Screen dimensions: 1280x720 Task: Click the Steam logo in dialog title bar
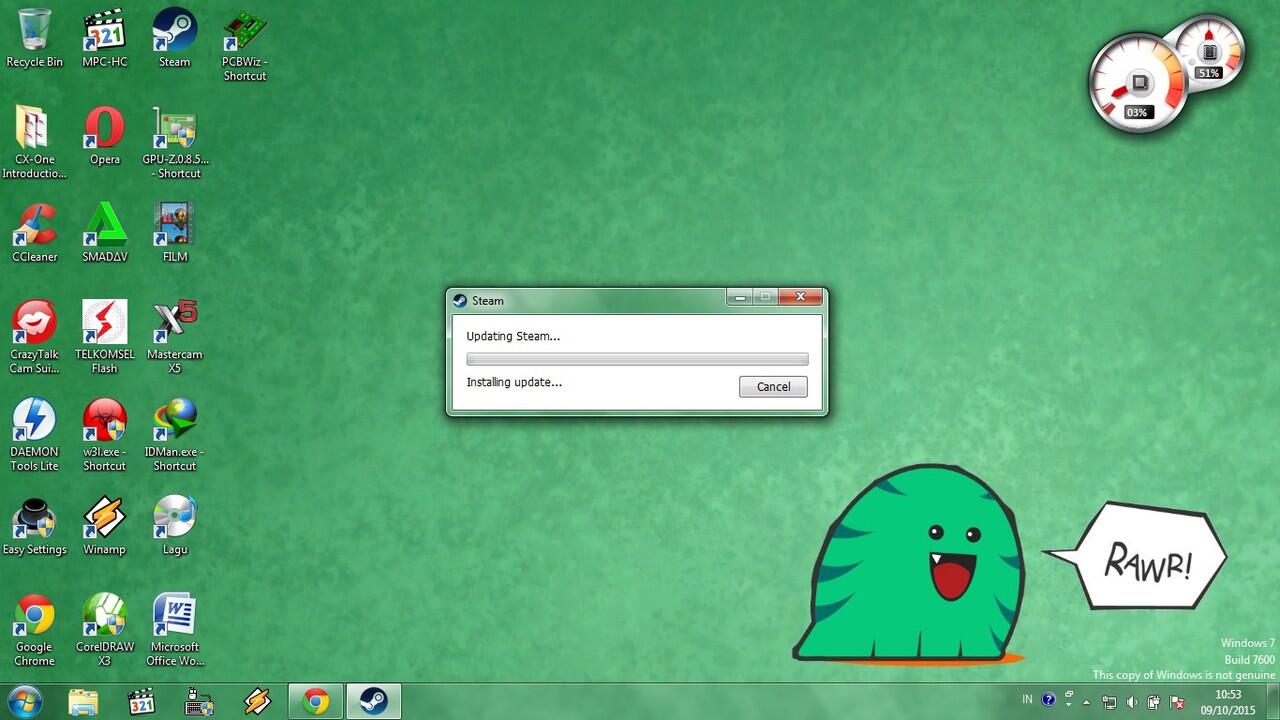pyautogui.click(x=460, y=300)
